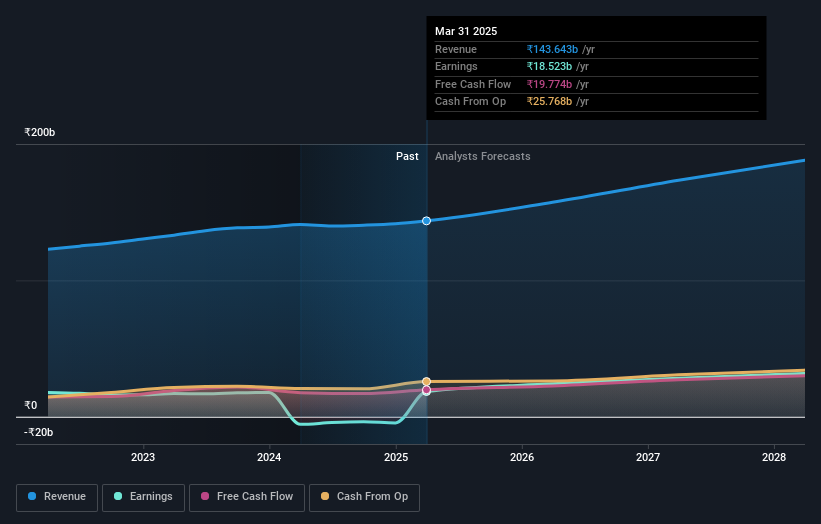Select the 2025 x-axis label

coord(396,458)
